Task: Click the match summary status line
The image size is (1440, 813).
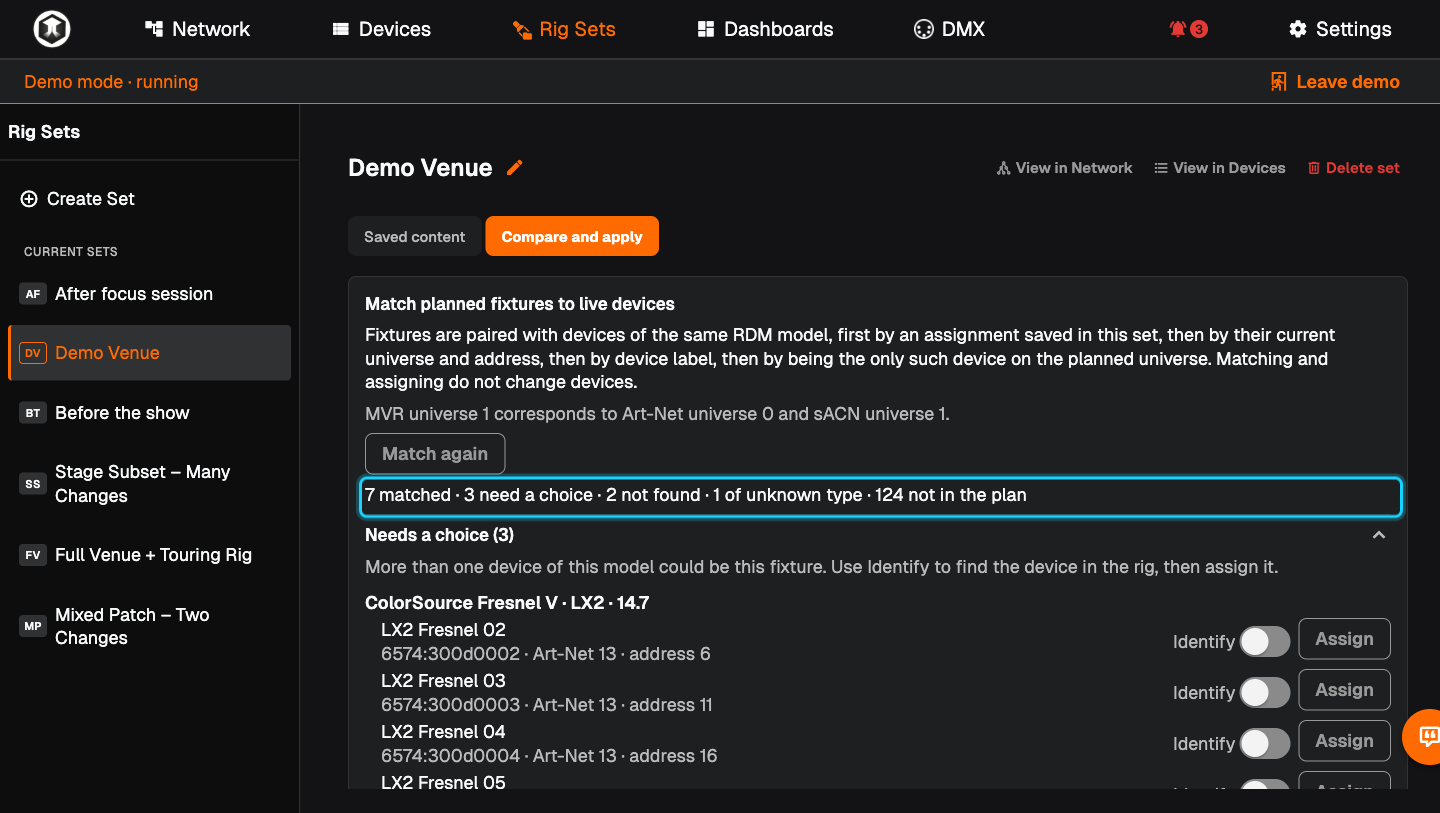Action: [881, 496]
